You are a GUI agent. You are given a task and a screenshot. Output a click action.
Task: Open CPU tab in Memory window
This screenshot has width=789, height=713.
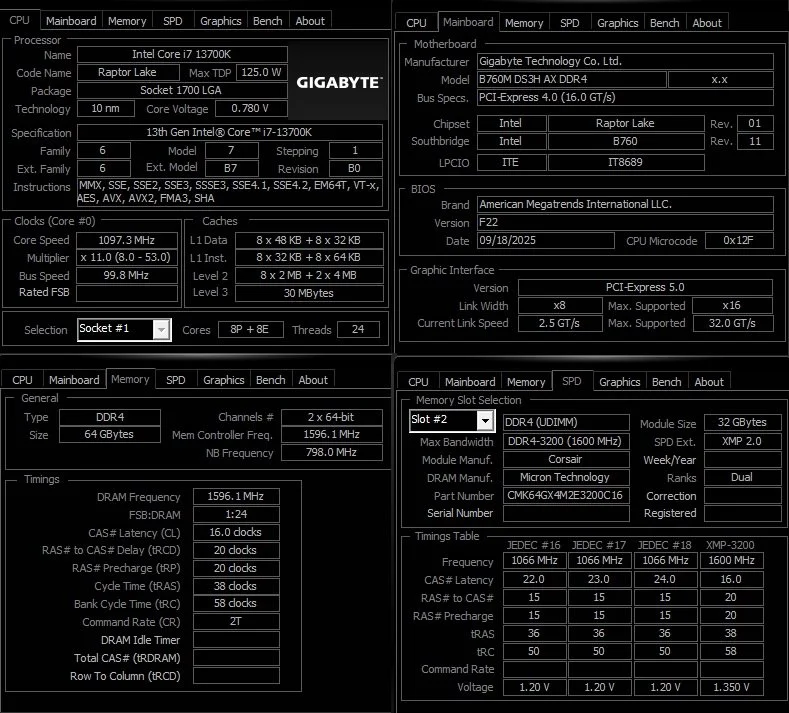22,380
